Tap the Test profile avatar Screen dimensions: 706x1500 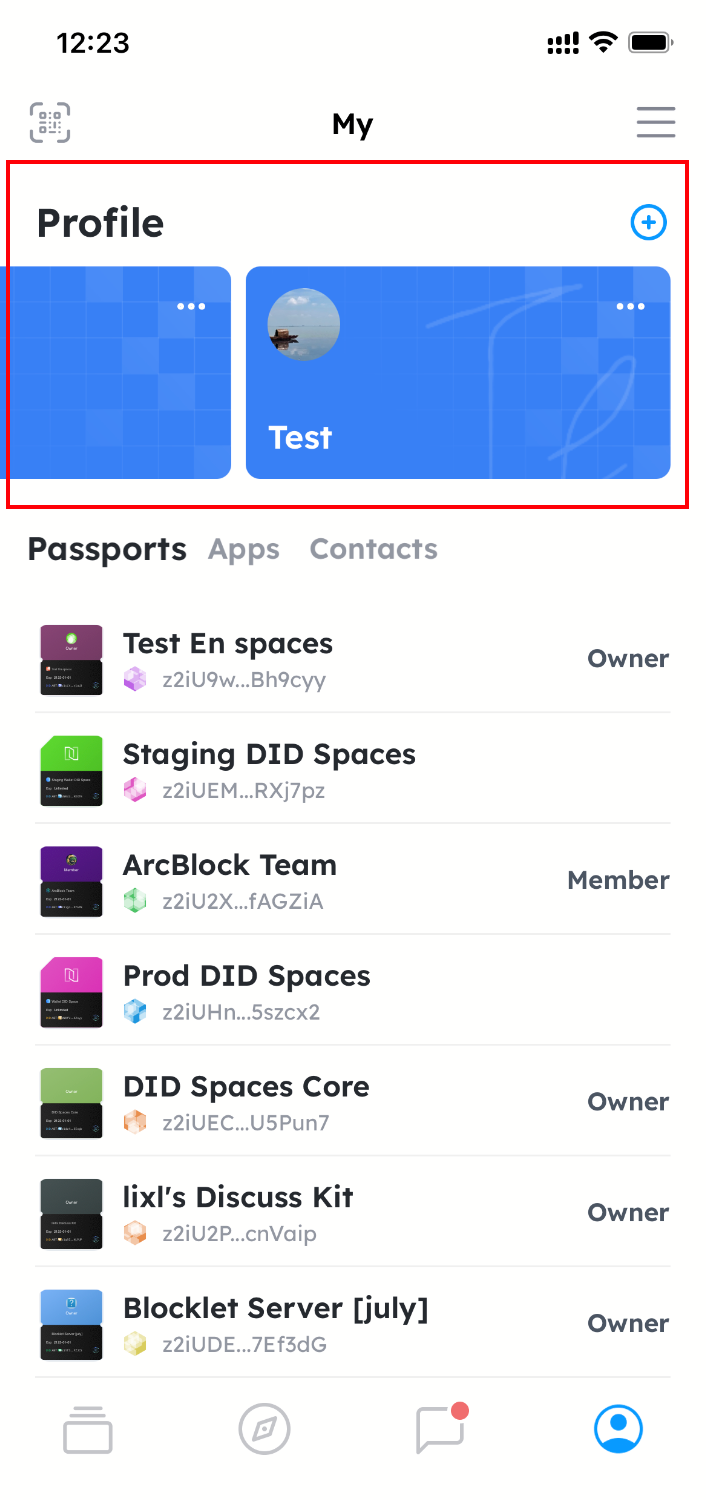304,325
